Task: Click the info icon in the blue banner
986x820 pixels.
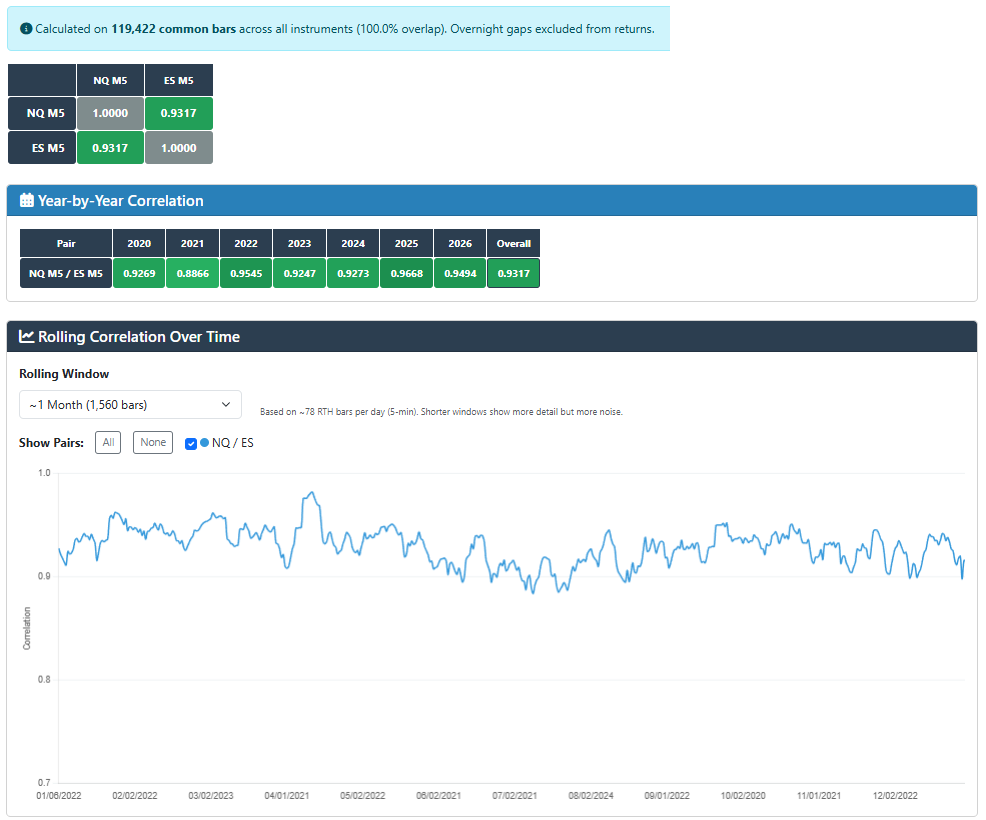Action: coord(26,29)
